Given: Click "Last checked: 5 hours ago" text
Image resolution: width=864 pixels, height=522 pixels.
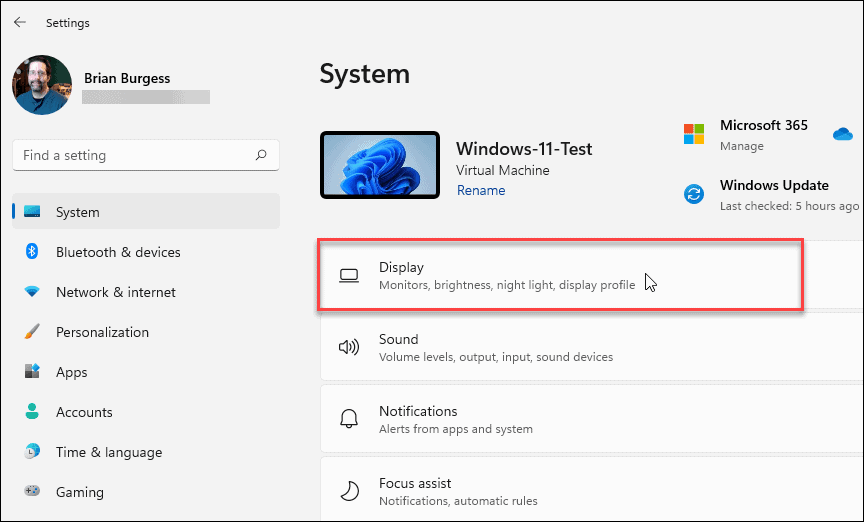Looking at the screenshot, I should click(789, 206).
